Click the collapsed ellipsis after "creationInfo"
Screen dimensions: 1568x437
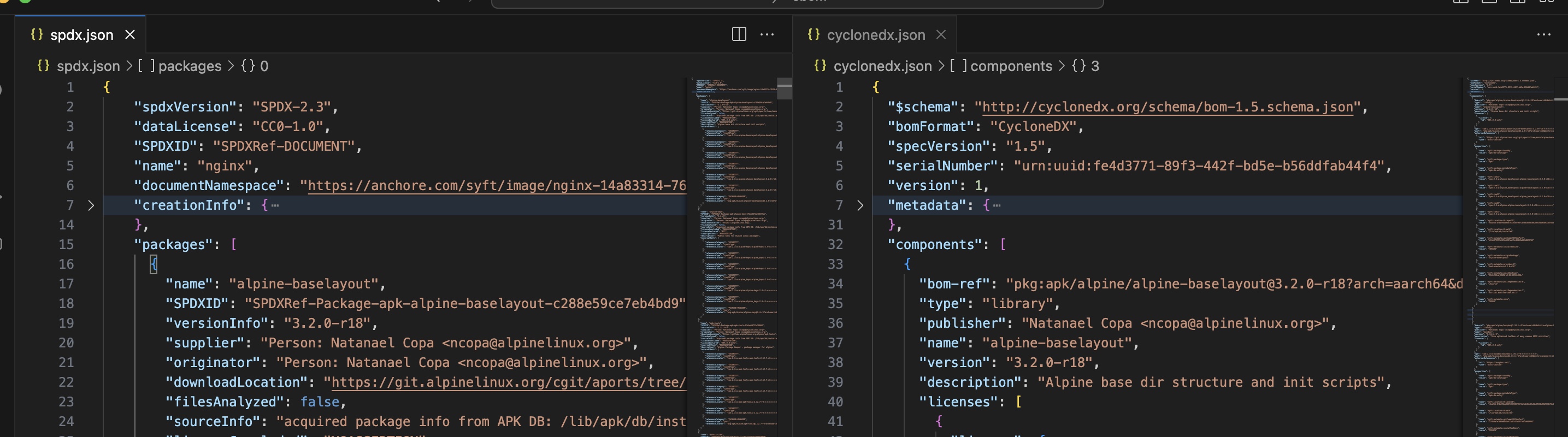click(275, 206)
